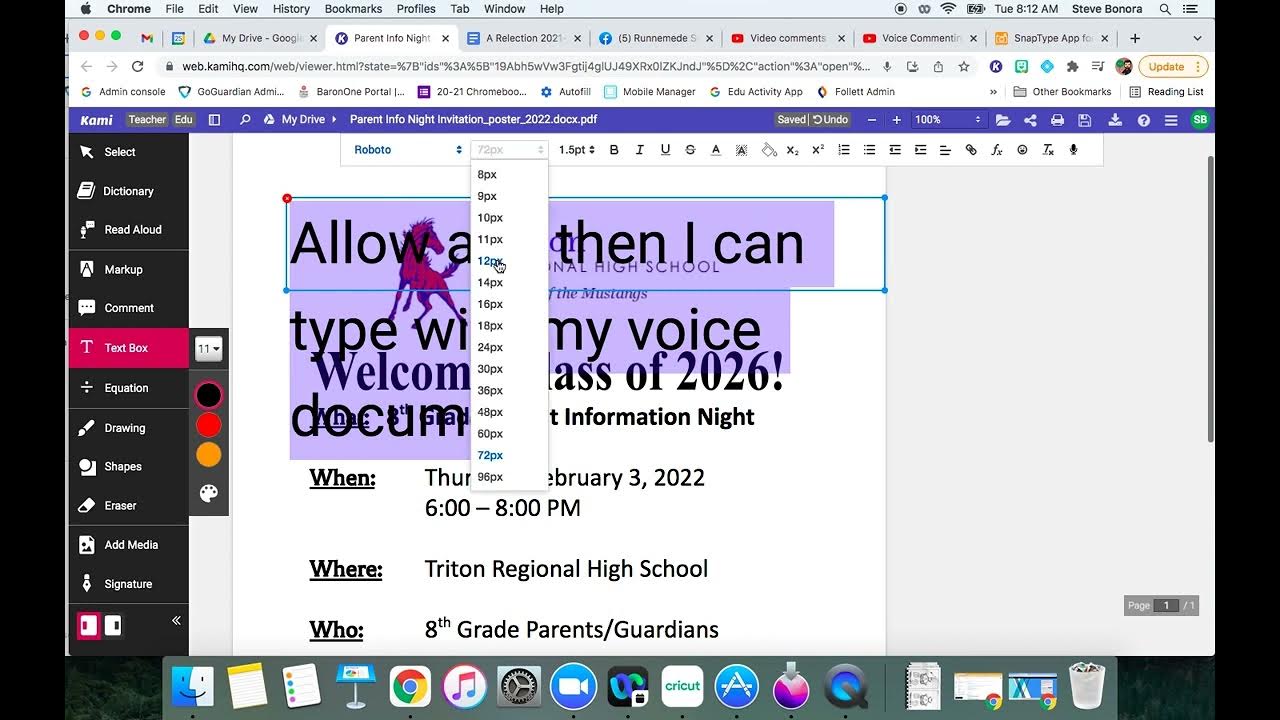Viewport: 1280px width, 720px height.
Task: Open the text alignment dropdown
Action: [945, 150]
